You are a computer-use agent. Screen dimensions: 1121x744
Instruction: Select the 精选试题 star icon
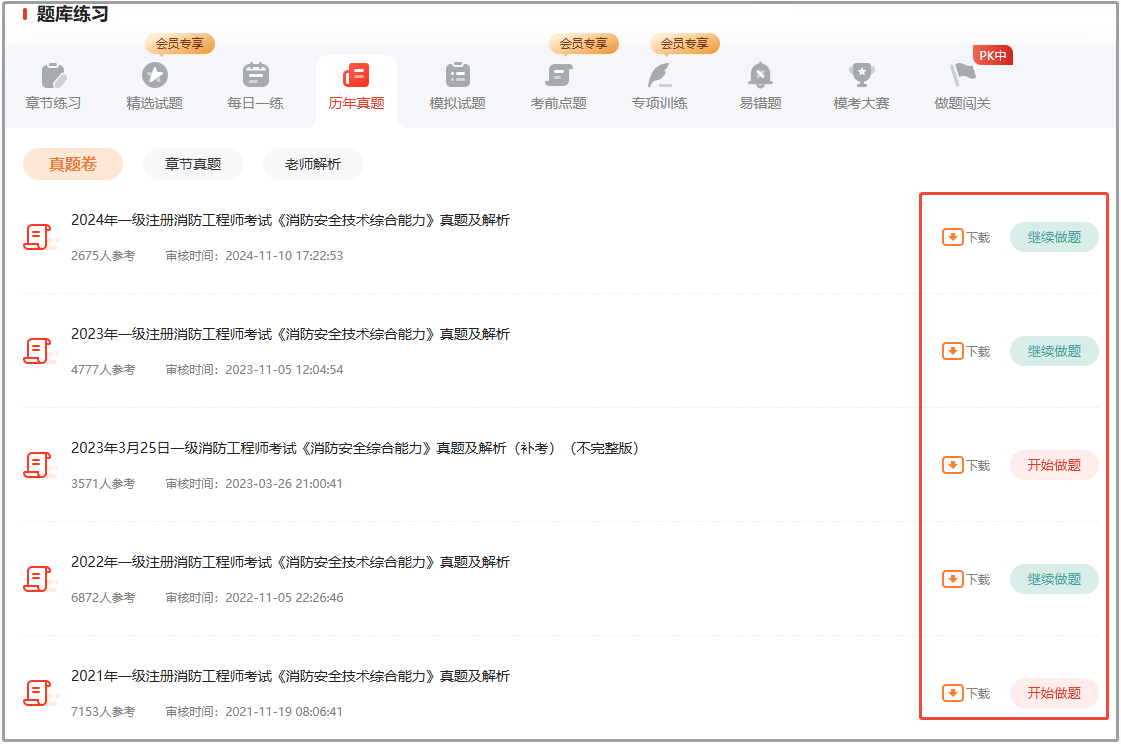point(155,75)
